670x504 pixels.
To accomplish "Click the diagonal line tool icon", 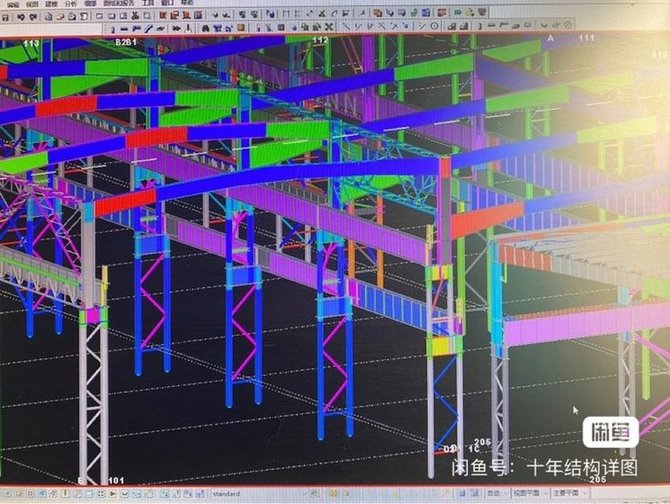I will pos(345,27).
